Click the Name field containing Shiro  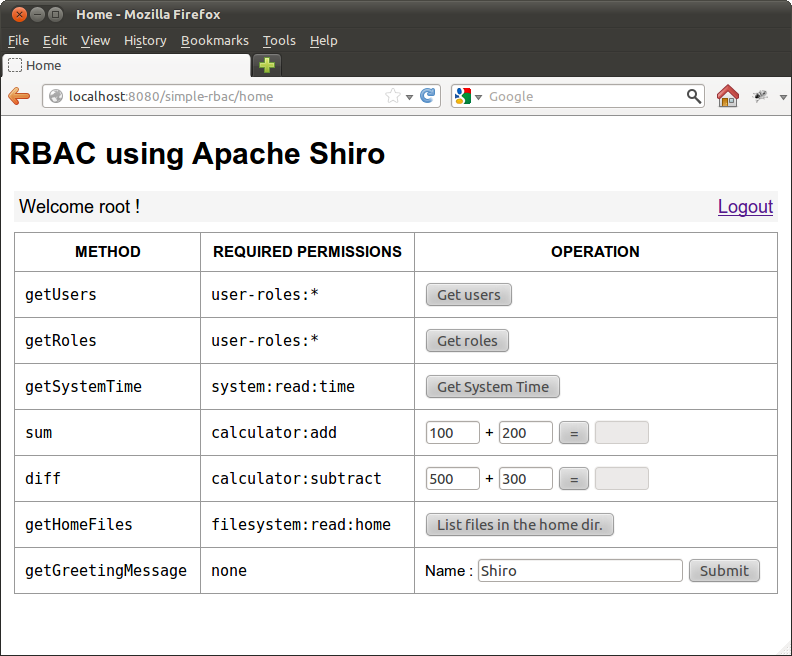coord(580,571)
